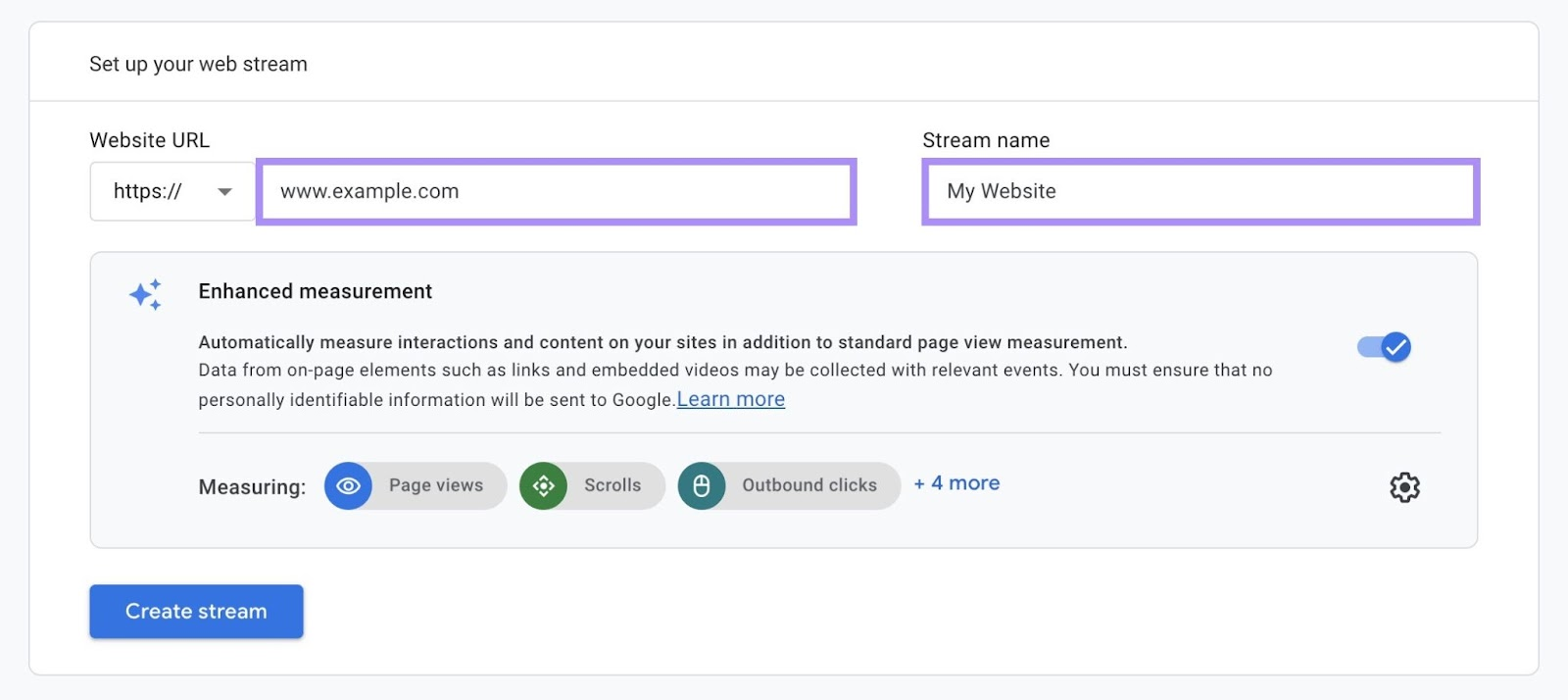The height and width of the screenshot is (700, 1568).
Task: Open the Learn more link
Action: 731,399
